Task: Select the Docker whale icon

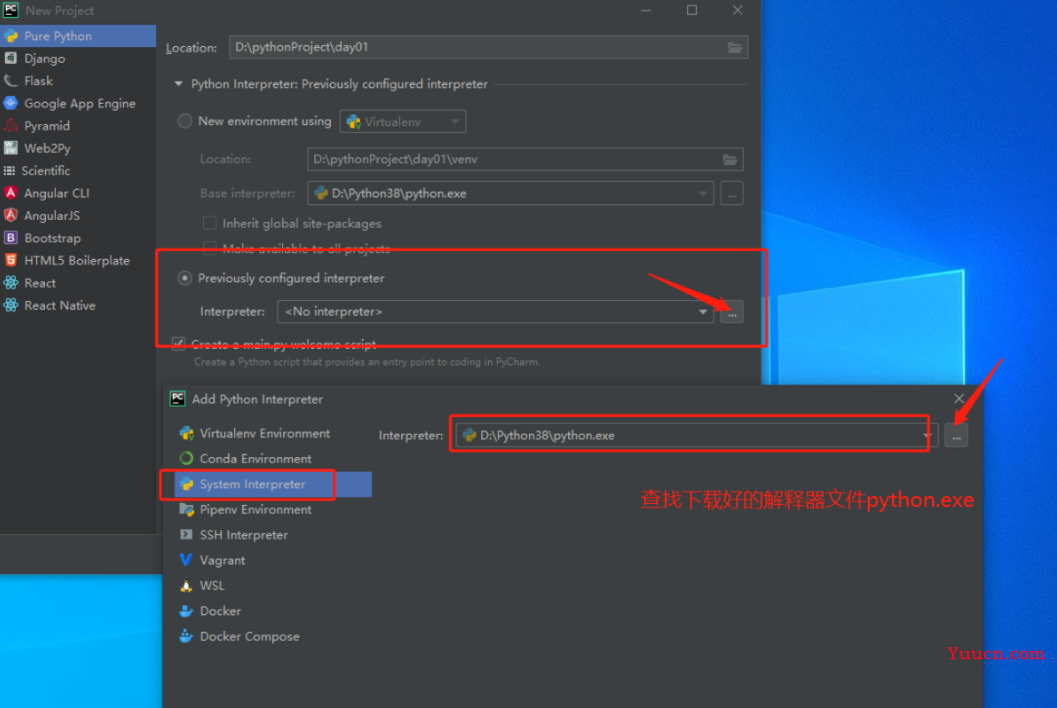Action: (x=186, y=611)
